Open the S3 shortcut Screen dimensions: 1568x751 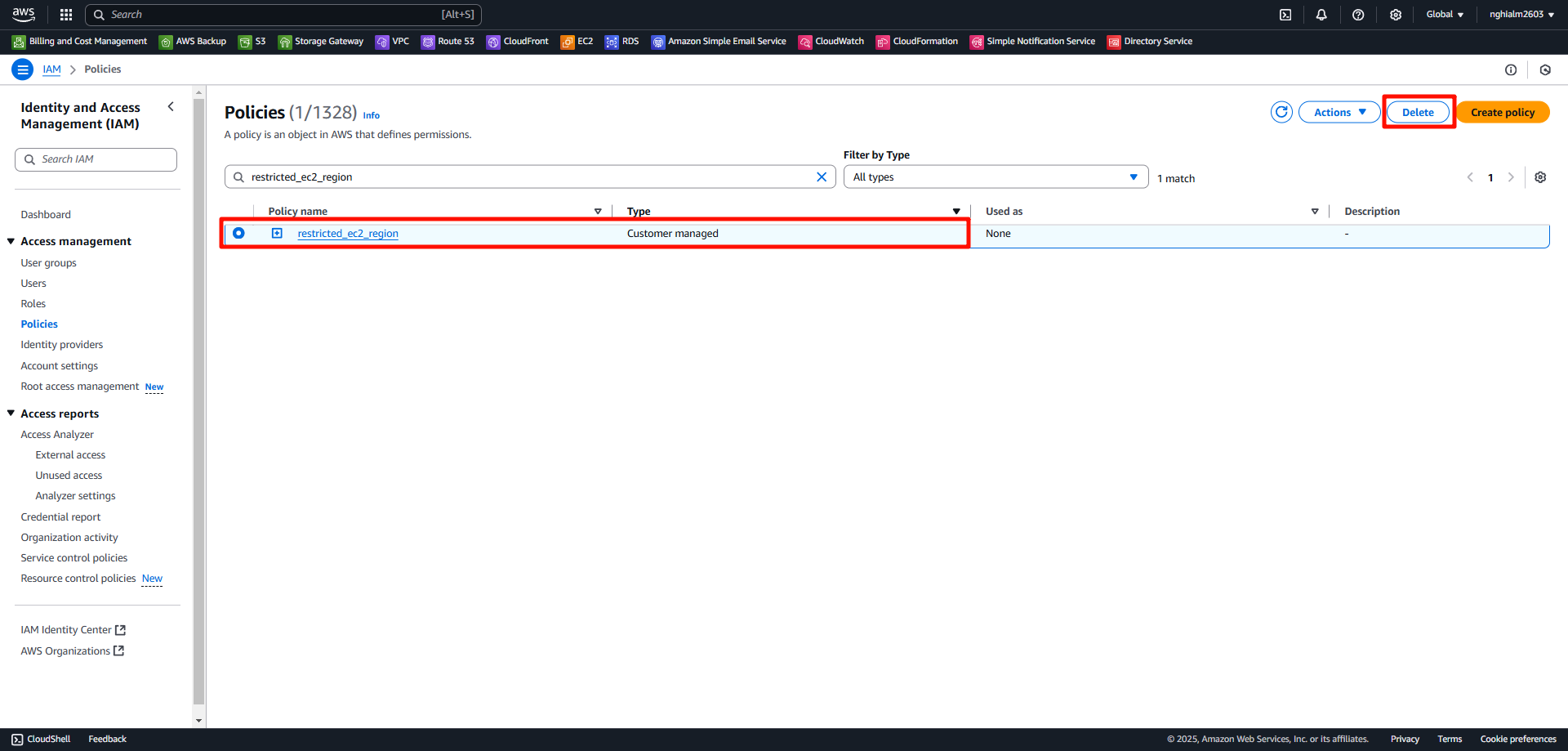[252, 42]
